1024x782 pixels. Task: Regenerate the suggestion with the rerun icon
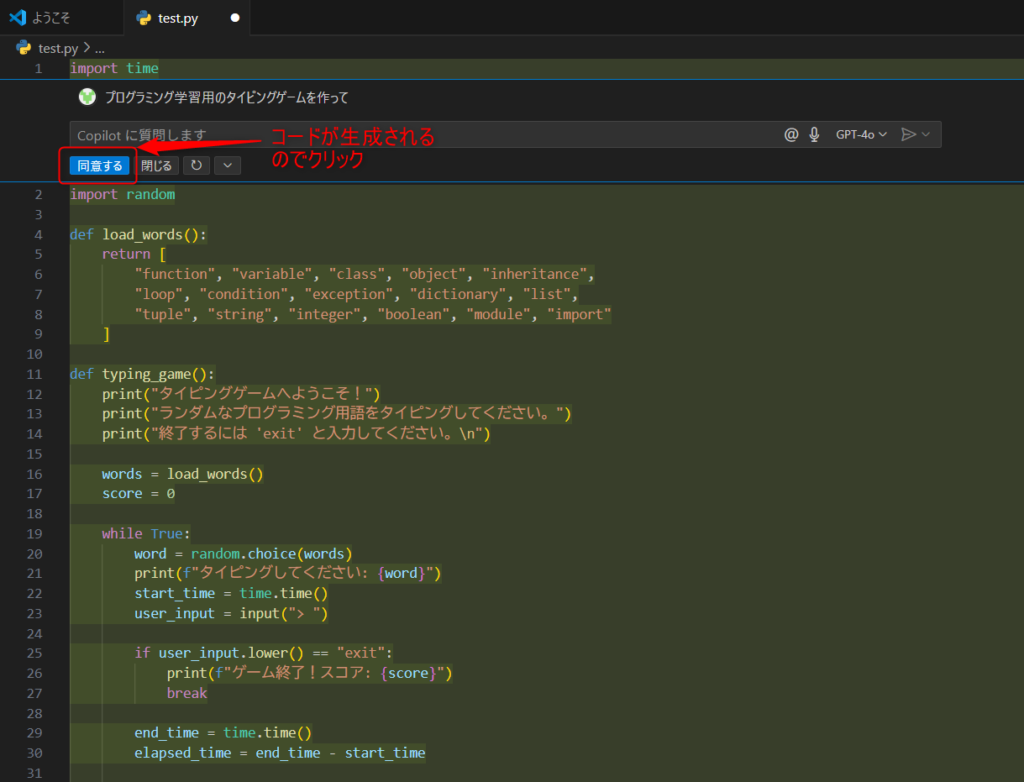click(197, 166)
